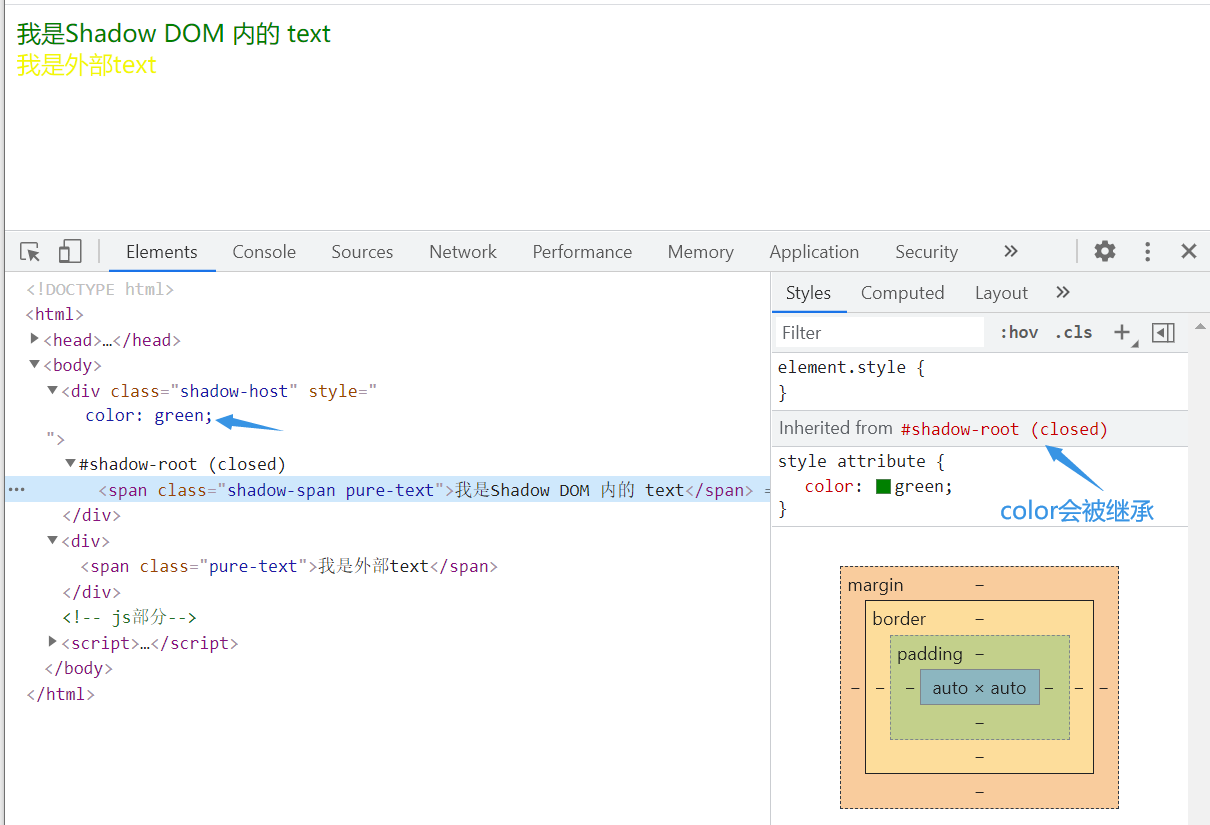Select the Computed pane tab

click(902, 293)
